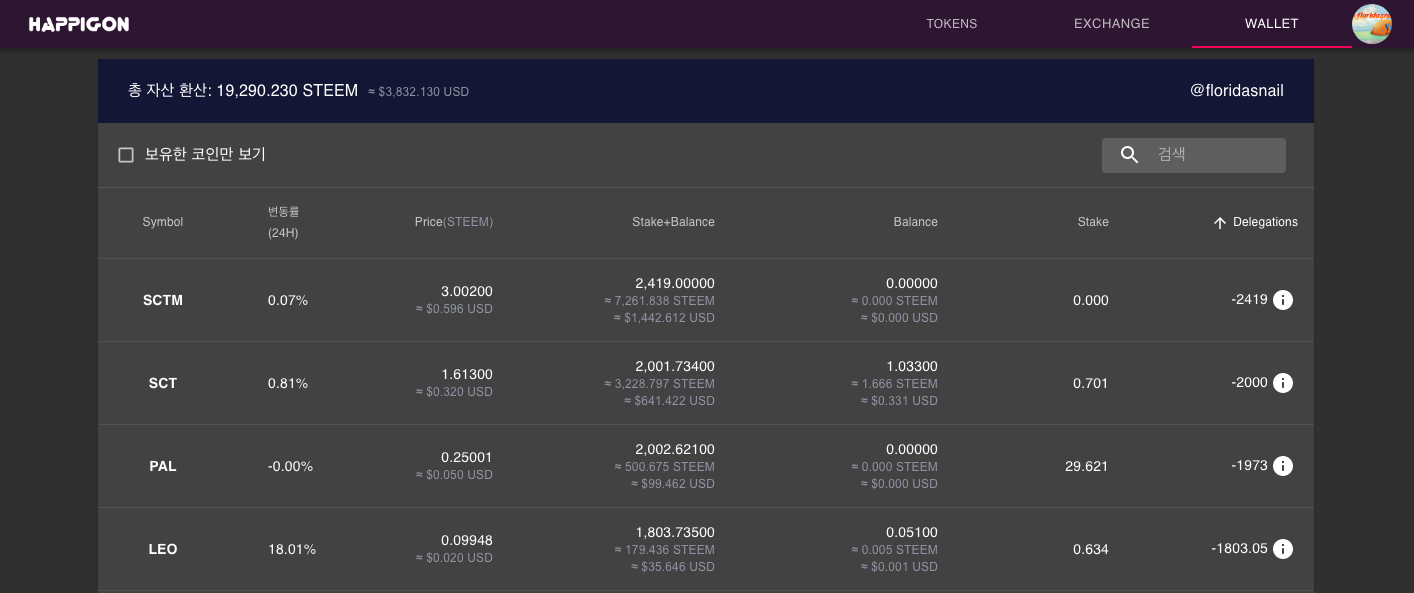Viewport: 1414px width, 593px height.
Task: Sort by the 변동률 (24H) column
Action: pos(283,222)
